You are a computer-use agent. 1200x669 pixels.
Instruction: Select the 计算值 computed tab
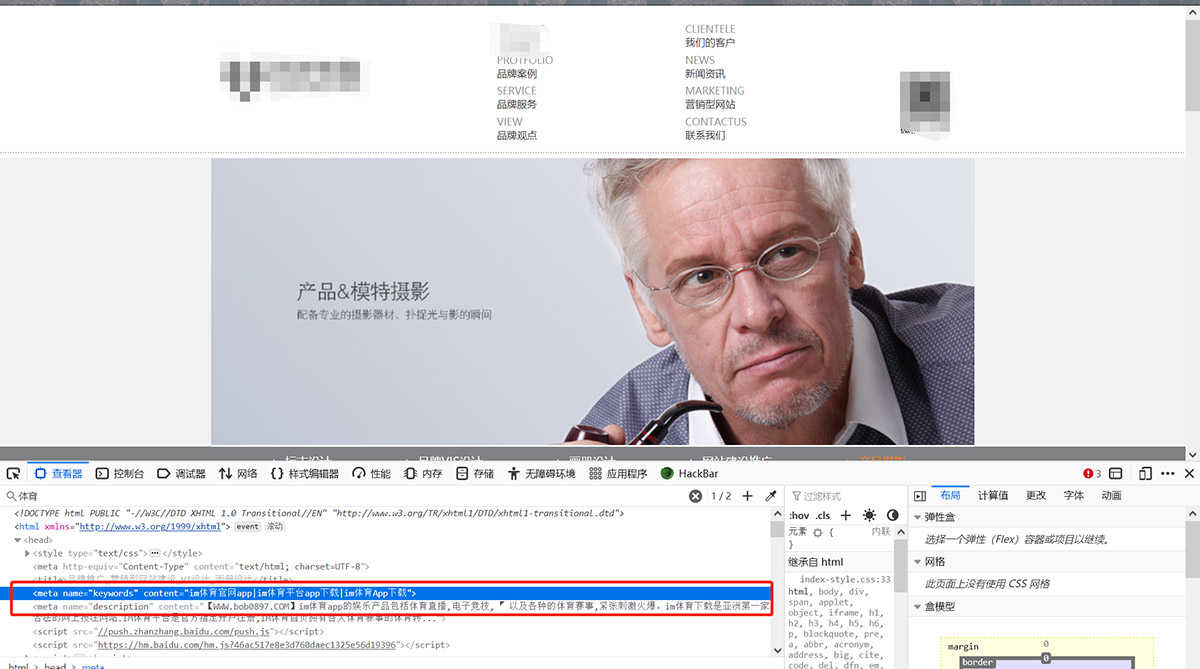(x=993, y=496)
